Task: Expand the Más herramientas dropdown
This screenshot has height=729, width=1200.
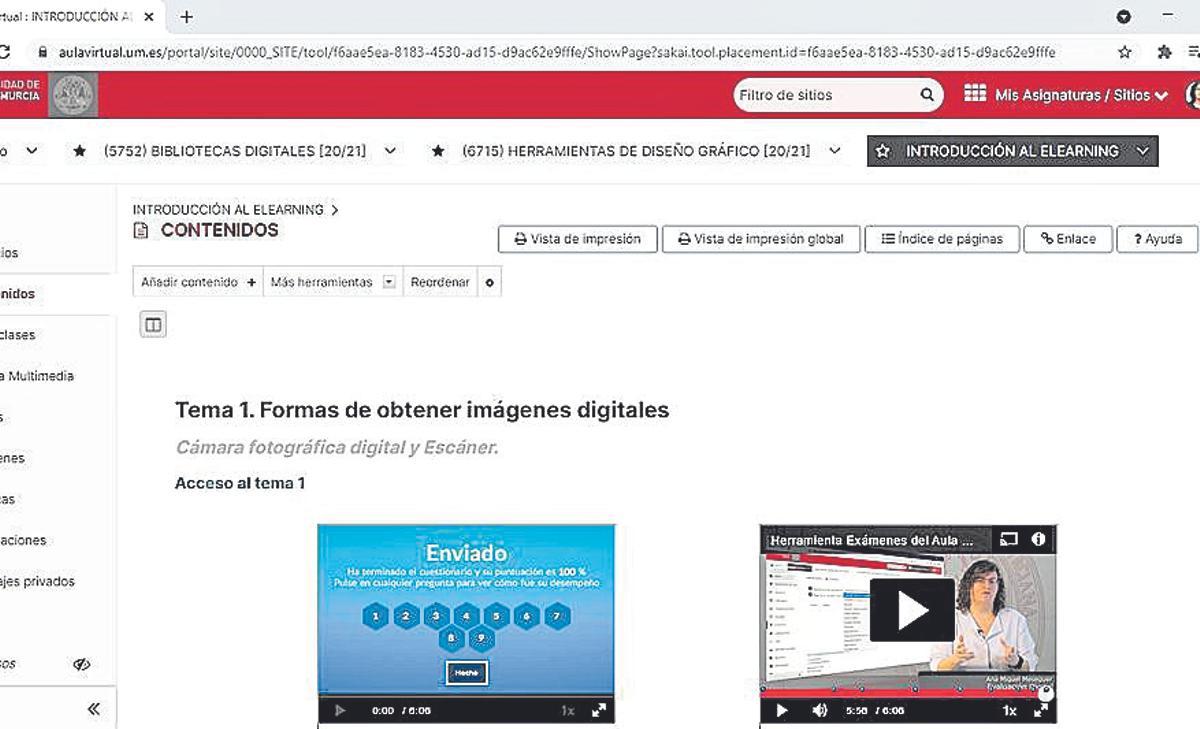Action: pyautogui.click(x=389, y=282)
